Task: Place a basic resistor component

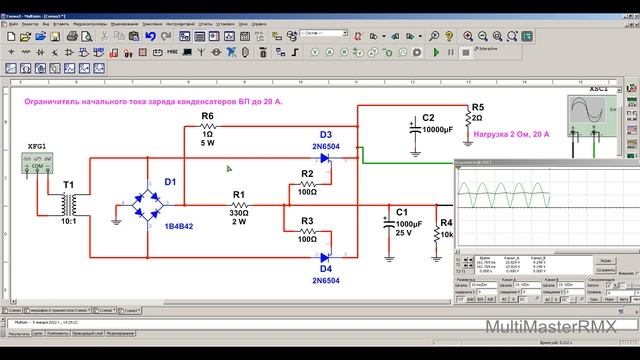Action: pyautogui.click(x=26, y=52)
